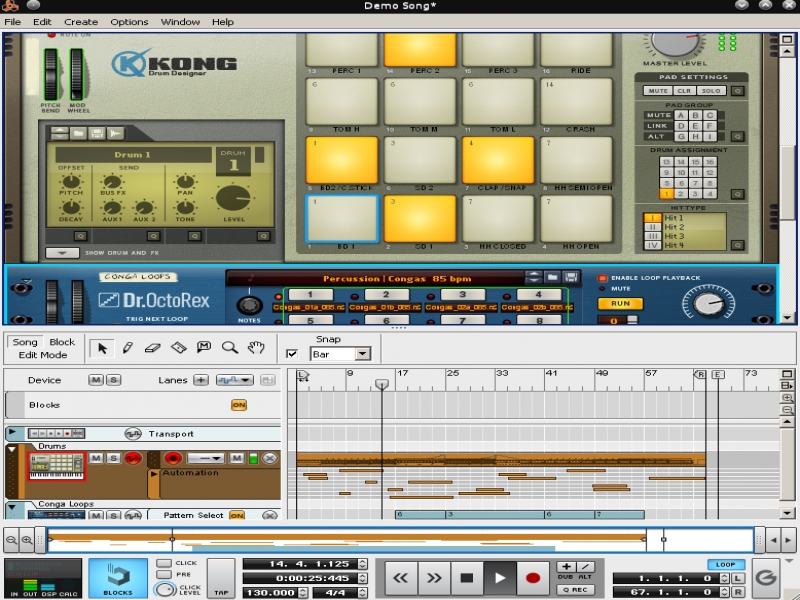Click the SOLO button in Pad Settings

(x=709, y=91)
